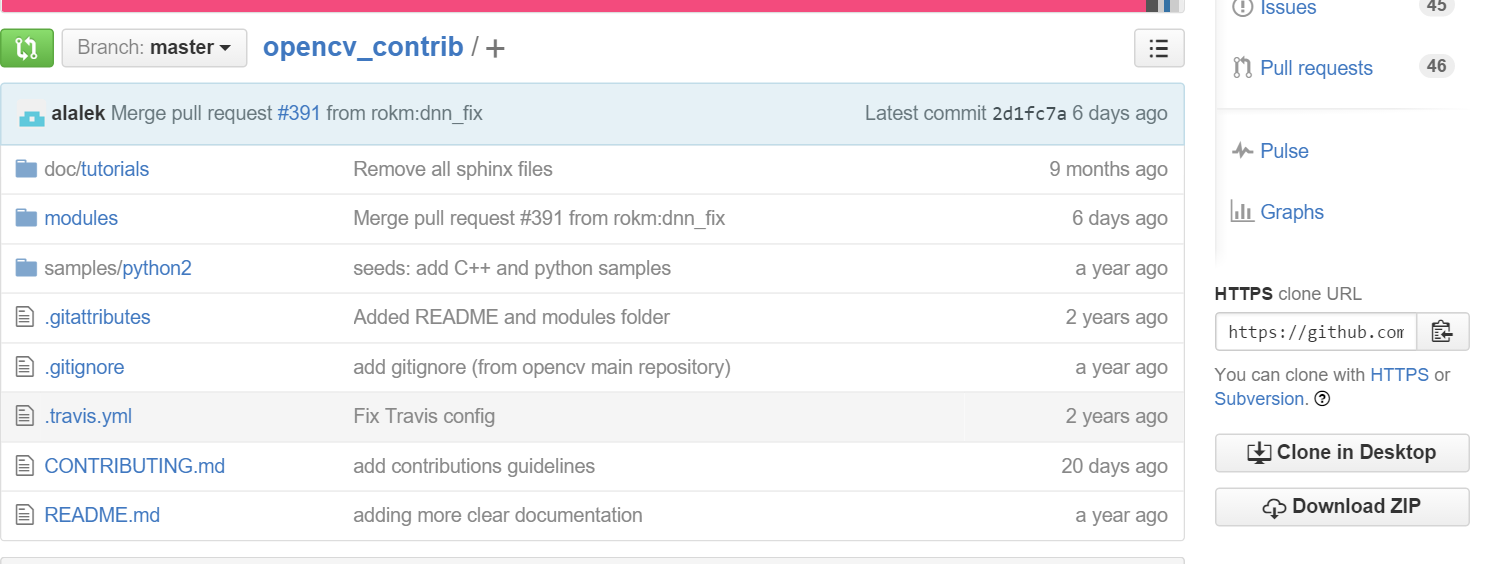Screen dimensions: 1494x564
Task: Click the clone help question mark icon
Action: click(1322, 399)
